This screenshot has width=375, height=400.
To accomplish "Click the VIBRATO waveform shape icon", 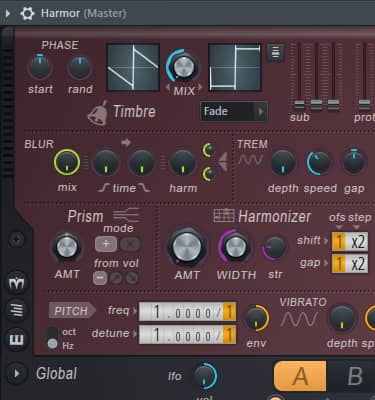I will coord(299,320).
